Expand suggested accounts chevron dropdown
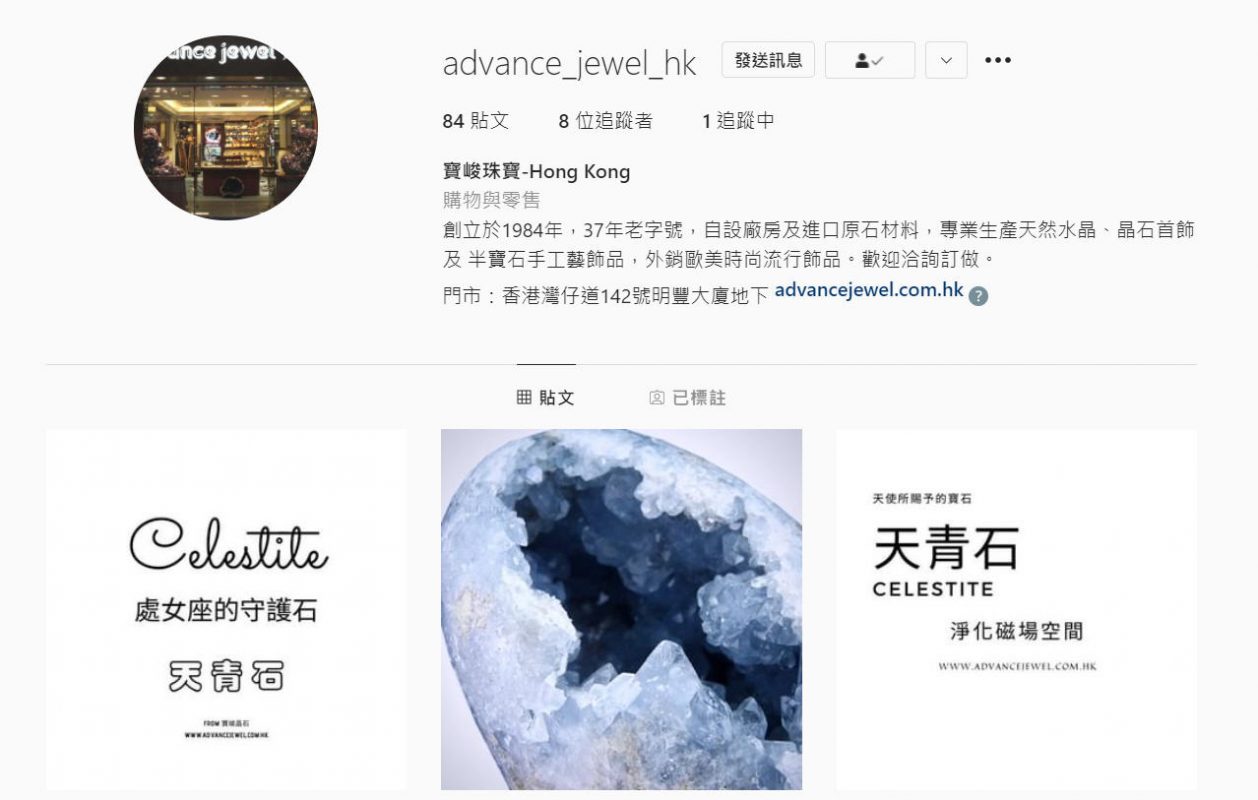The width and height of the screenshot is (1258, 800). [x=946, y=60]
